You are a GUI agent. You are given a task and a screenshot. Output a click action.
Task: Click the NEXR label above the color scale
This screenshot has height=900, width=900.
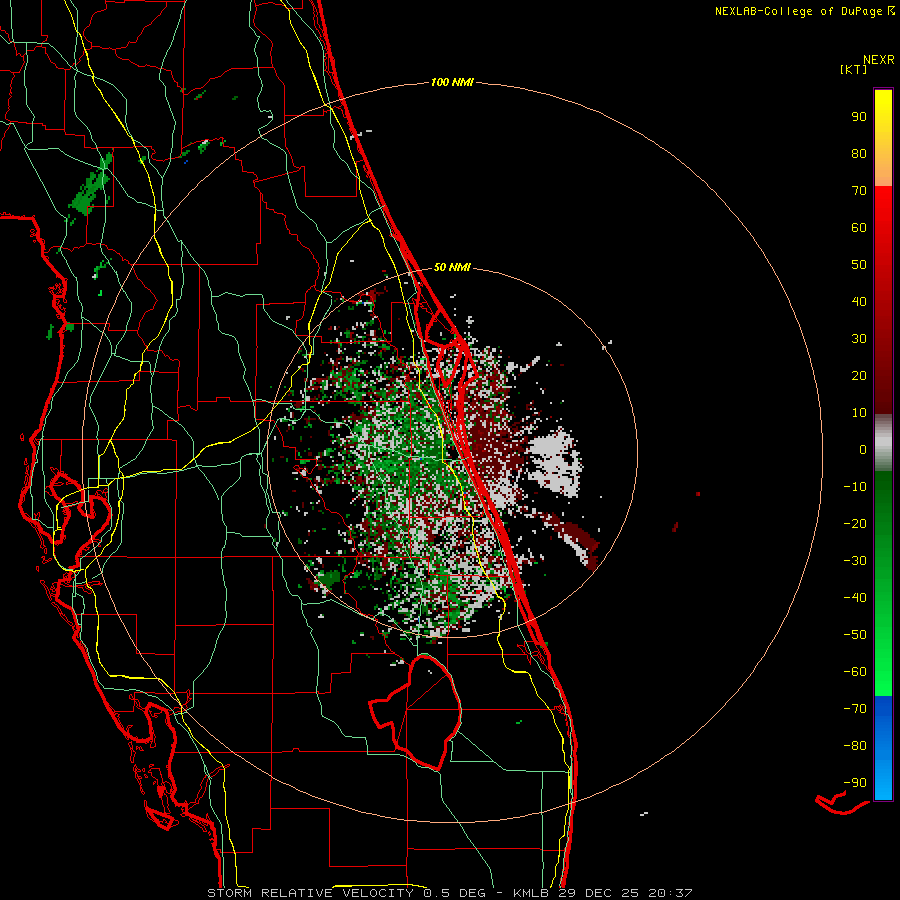(878, 60)
